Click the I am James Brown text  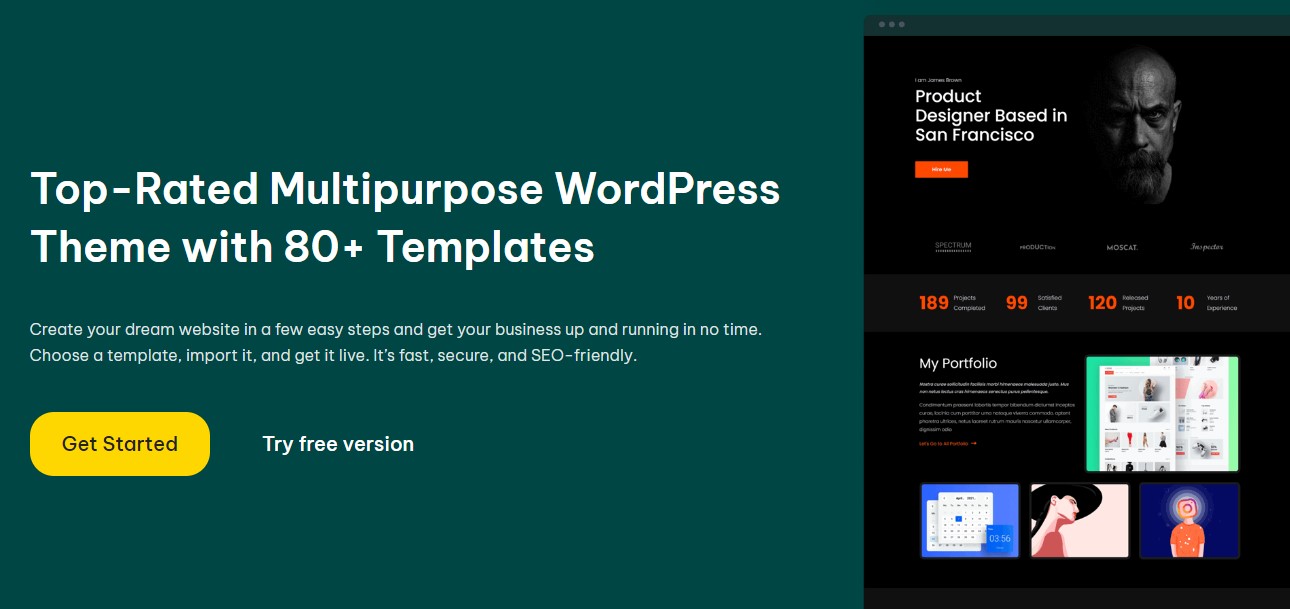(938, 80)
